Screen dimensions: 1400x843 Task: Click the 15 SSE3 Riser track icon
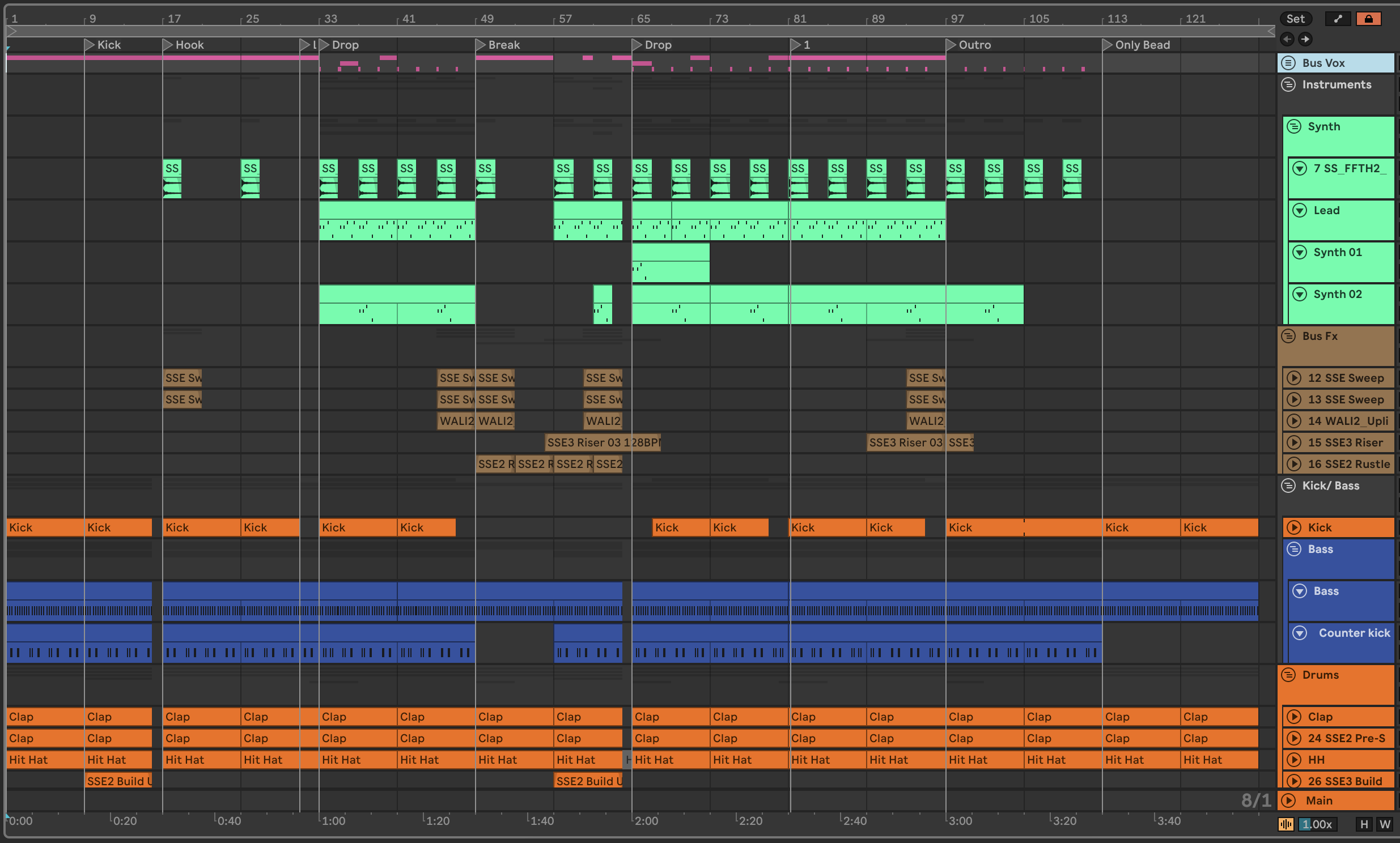[x=1295, y=442]
